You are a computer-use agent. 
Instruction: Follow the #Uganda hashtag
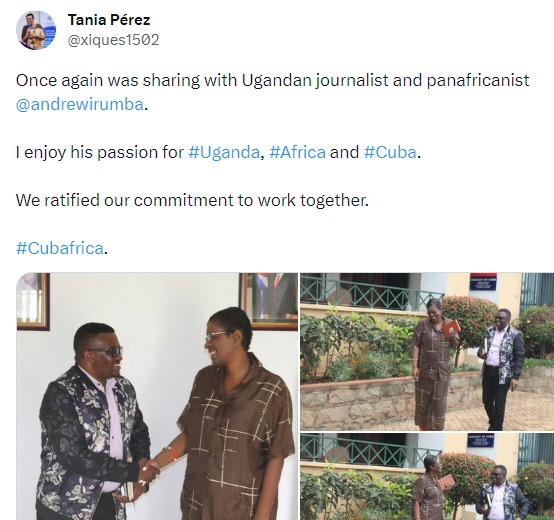[224, 152]
